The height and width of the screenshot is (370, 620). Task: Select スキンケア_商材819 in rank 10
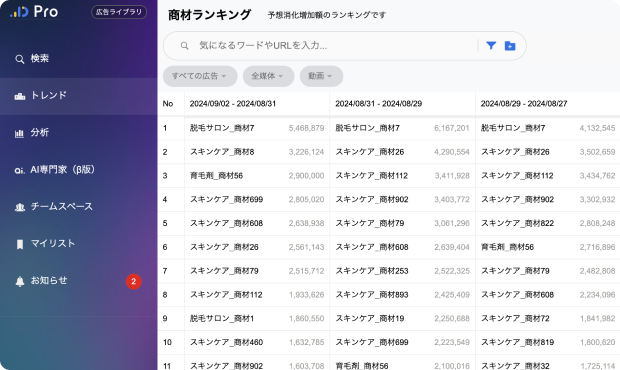[x=517, y=342]
